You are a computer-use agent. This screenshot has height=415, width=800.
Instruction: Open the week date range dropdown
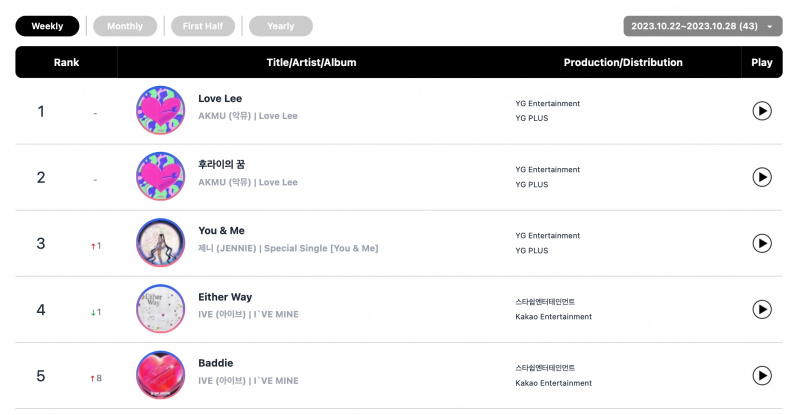point(703,26)
